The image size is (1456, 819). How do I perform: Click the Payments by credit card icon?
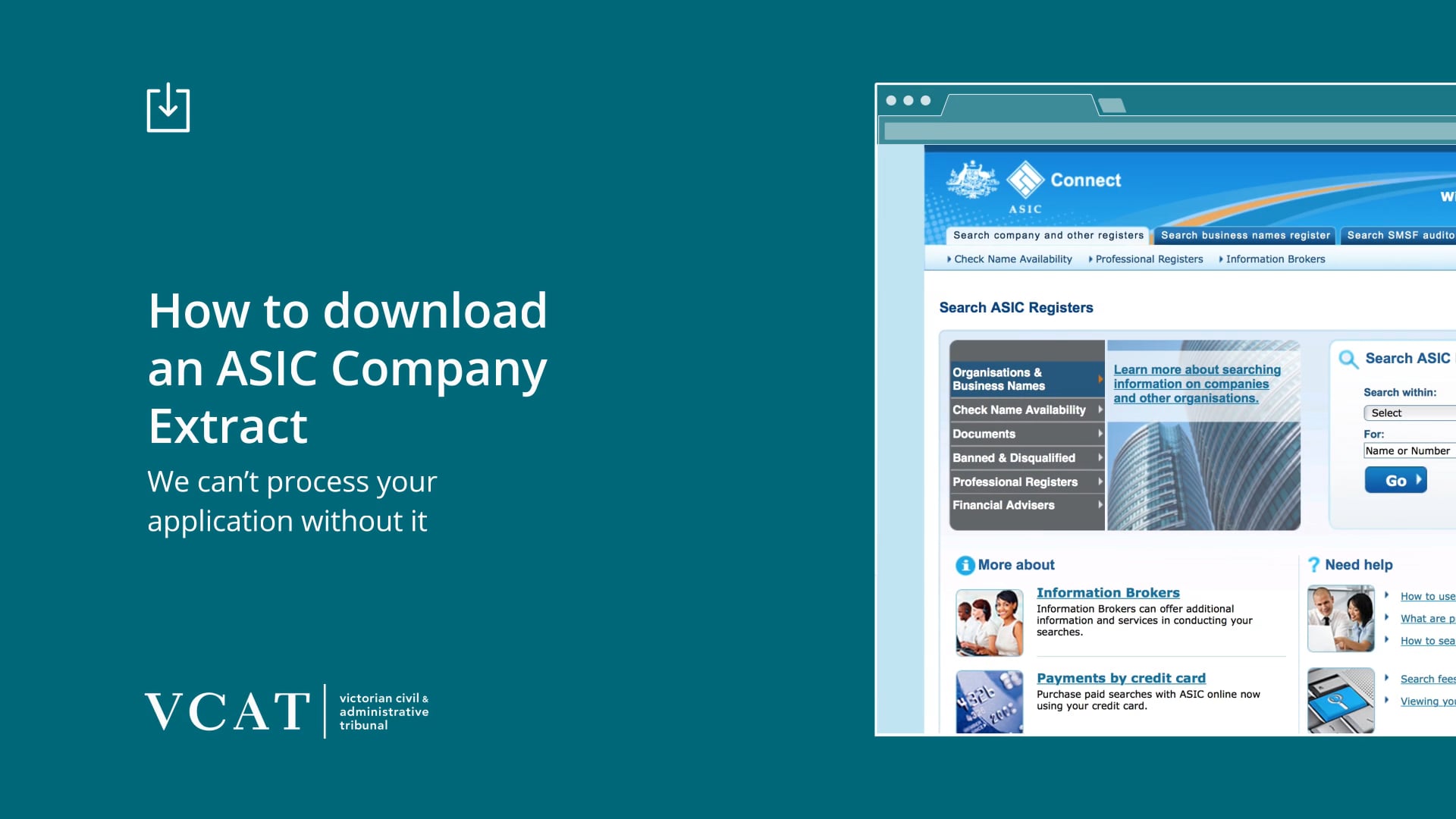[990, 697]
